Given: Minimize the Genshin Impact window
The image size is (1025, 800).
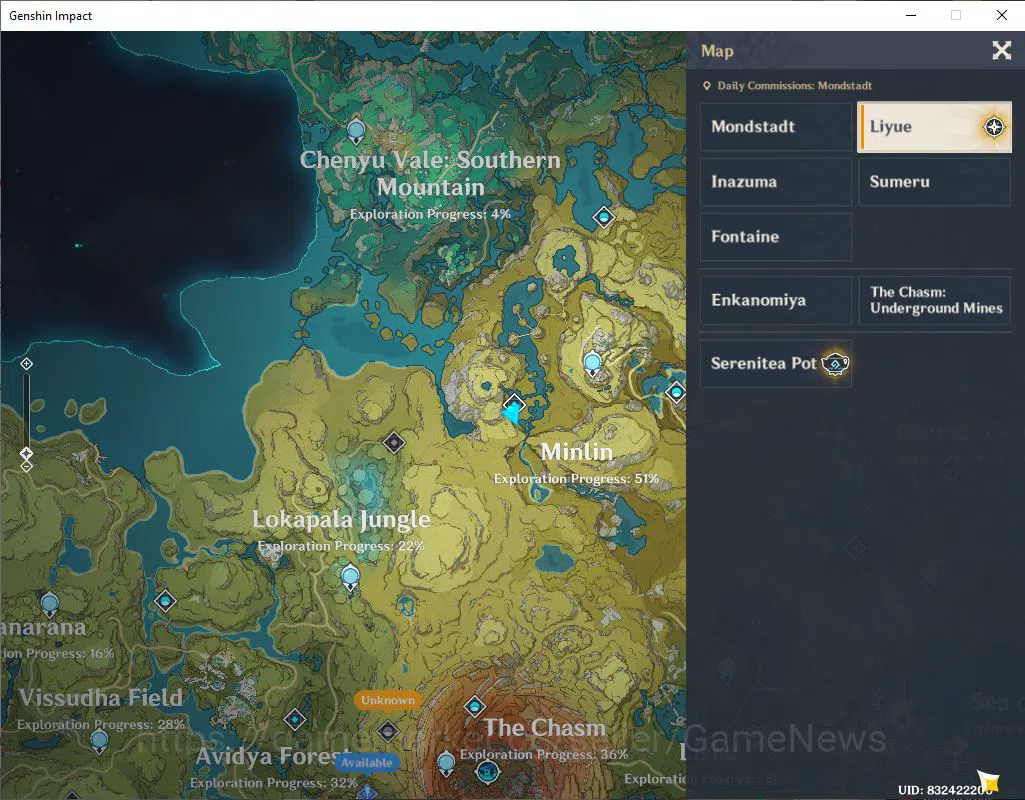Looking at the screenshot, I should coord(911,15).
